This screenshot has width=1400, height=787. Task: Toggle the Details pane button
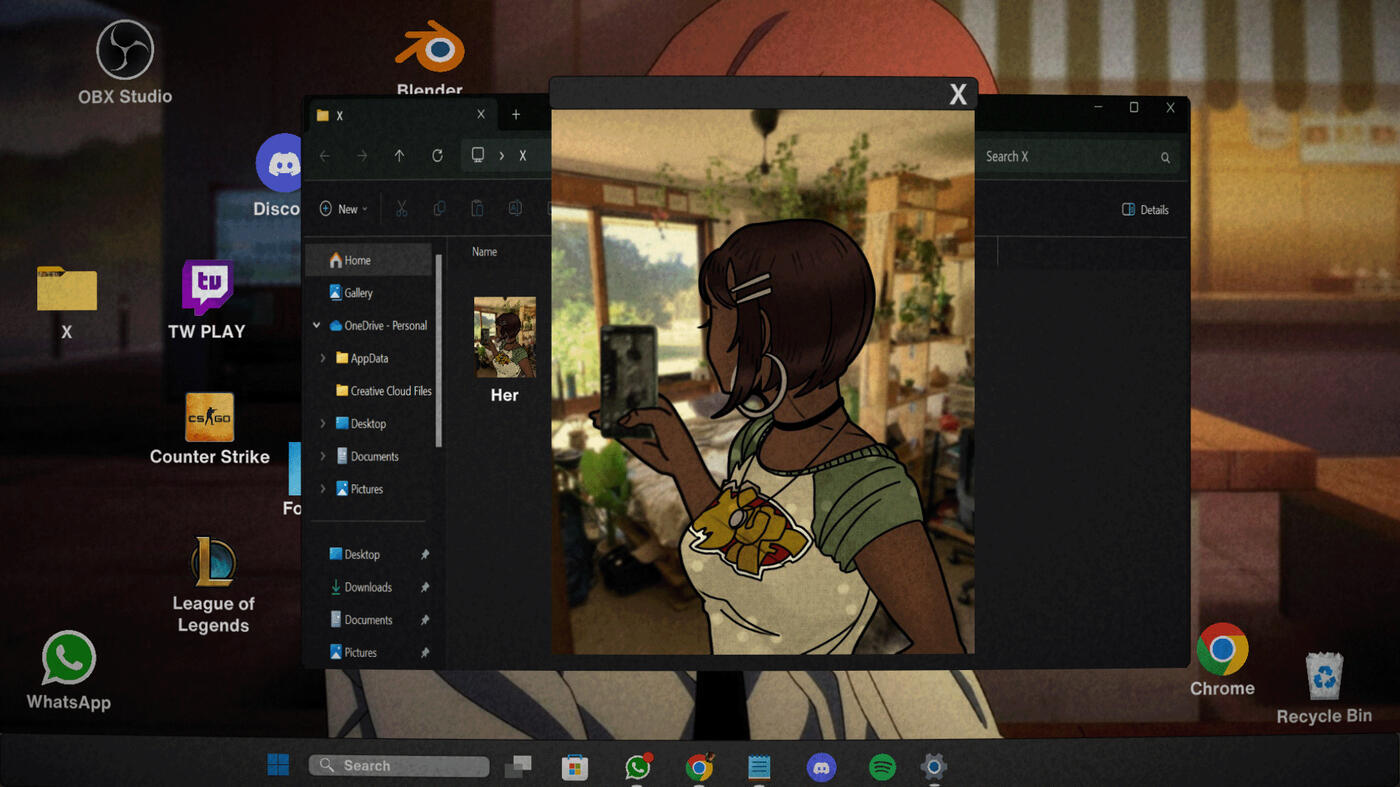pos(1145,210)
